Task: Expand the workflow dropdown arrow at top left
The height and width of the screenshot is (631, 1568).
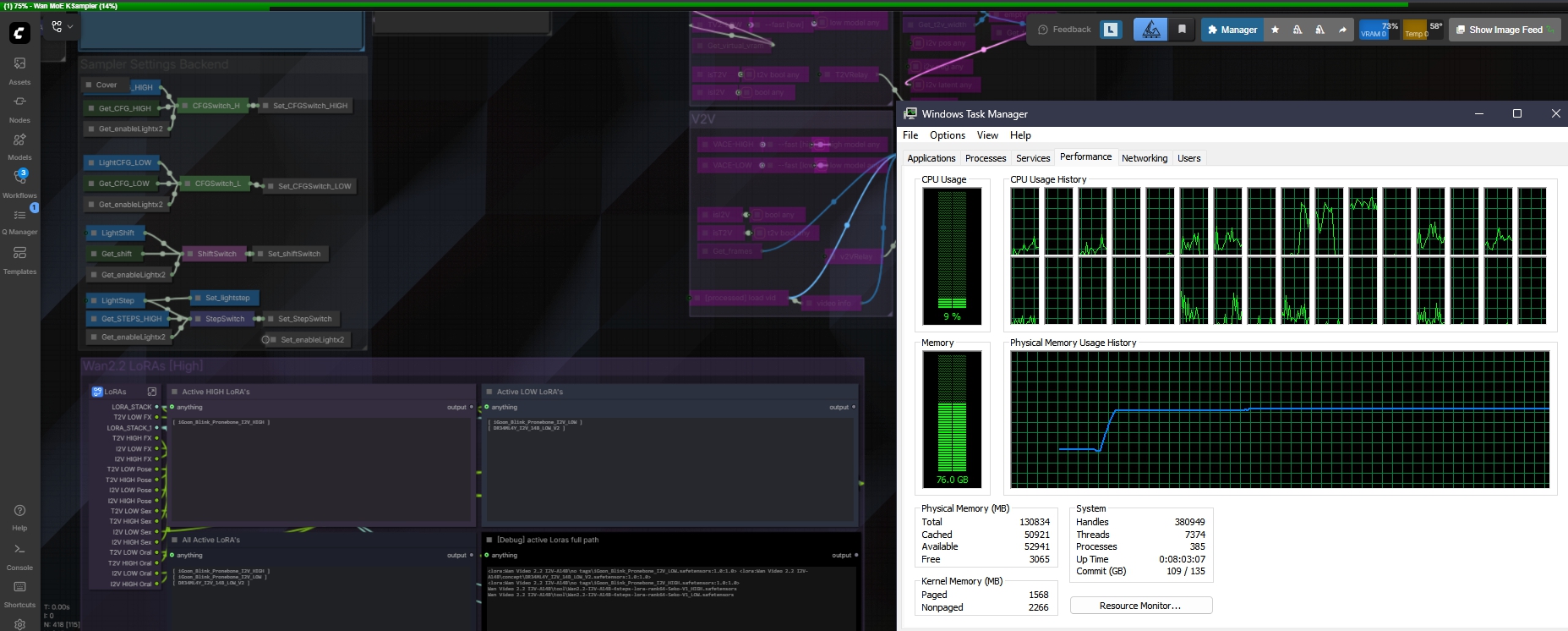Action: point(70,27)
